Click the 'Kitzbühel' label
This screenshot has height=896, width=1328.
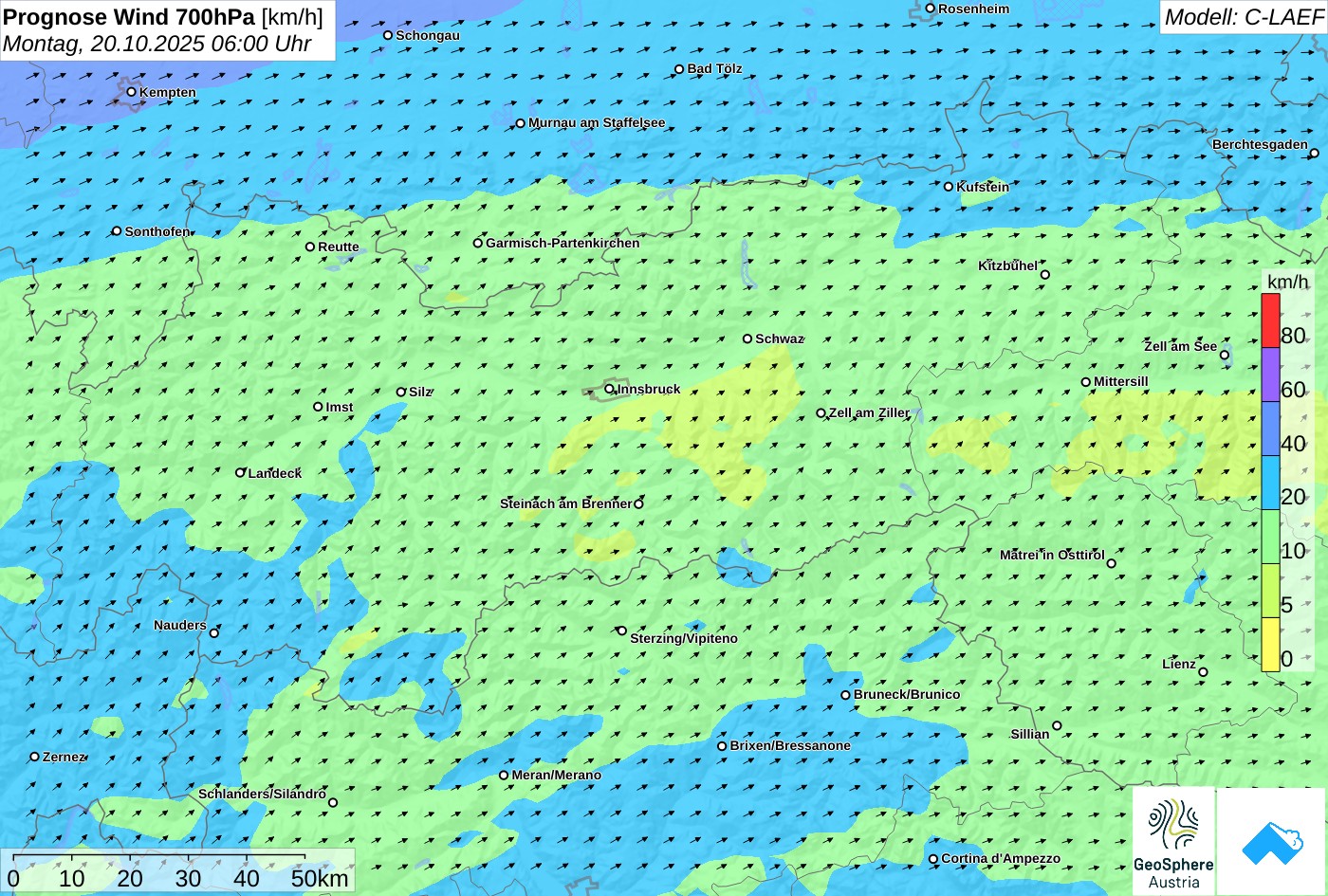1007,265
